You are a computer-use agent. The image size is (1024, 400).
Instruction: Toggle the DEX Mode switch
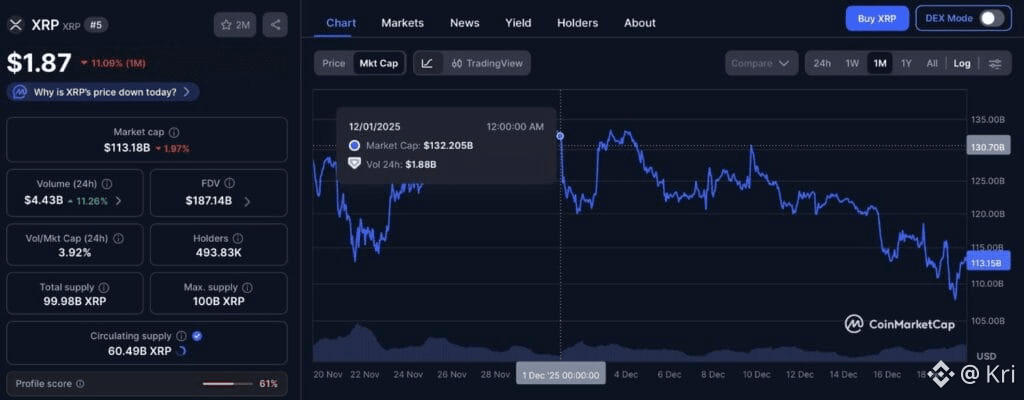(x=991, y=19)
